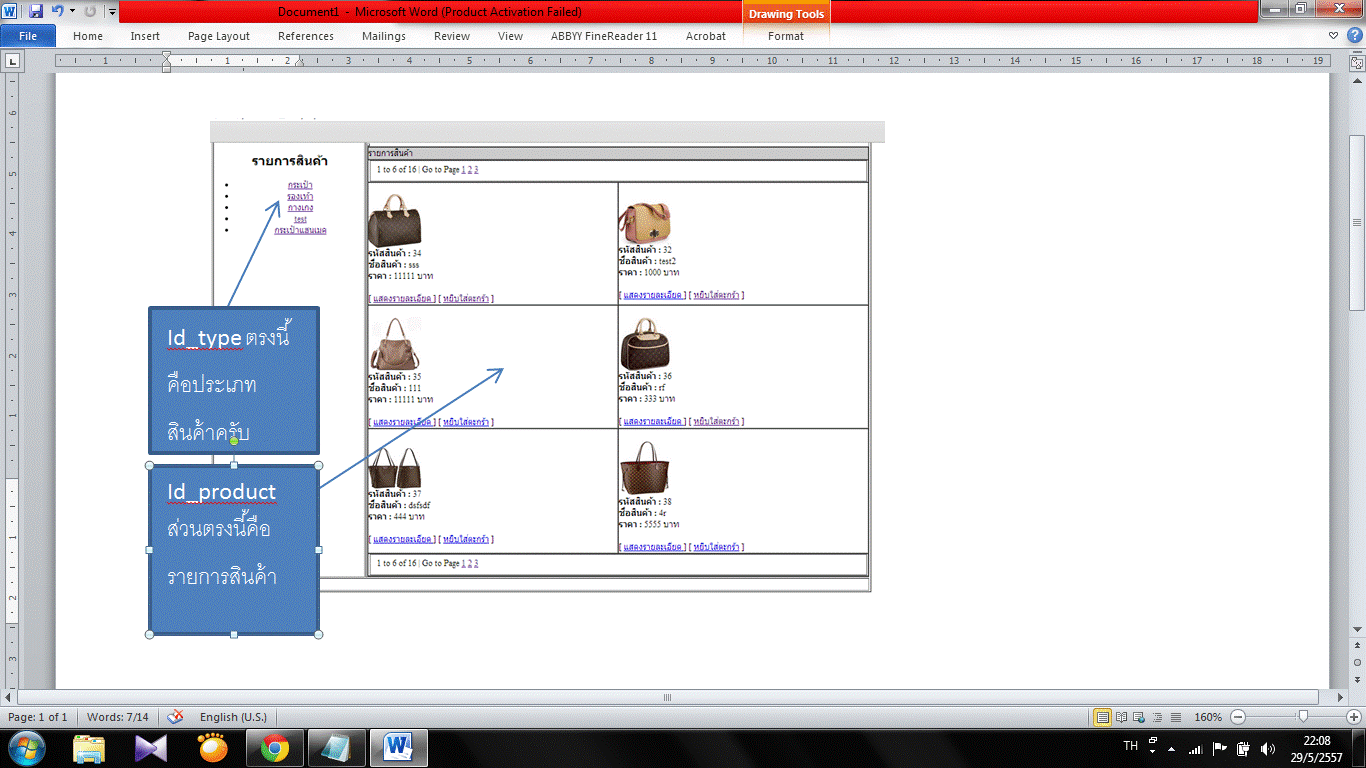Switch to Outline view
Image resolution: width=1366 pixels, height=768 pixels.
(1158, 717)
